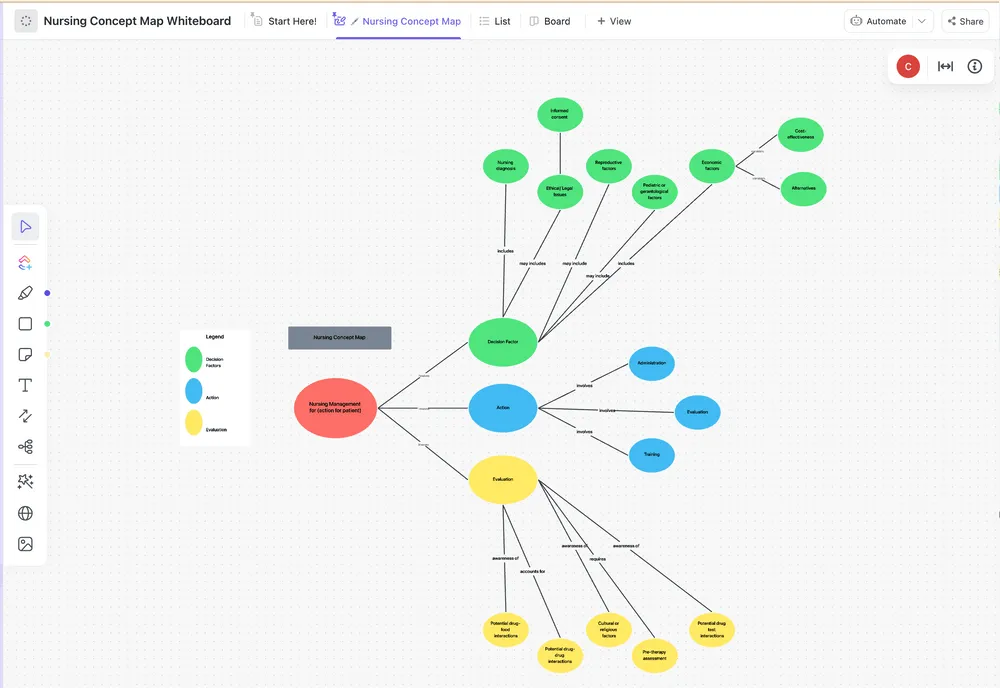Open the Board tab
This screenshot has height=688, width=1000.
tap(550, 21)
